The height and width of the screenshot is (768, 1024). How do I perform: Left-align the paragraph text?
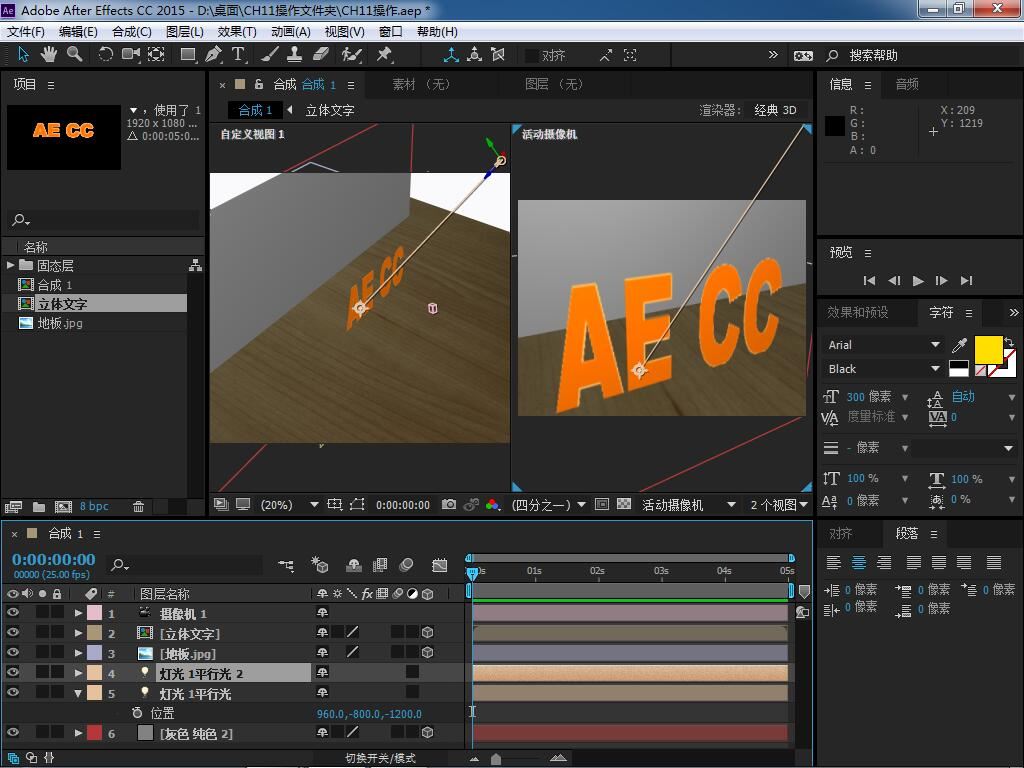point(833,562)
